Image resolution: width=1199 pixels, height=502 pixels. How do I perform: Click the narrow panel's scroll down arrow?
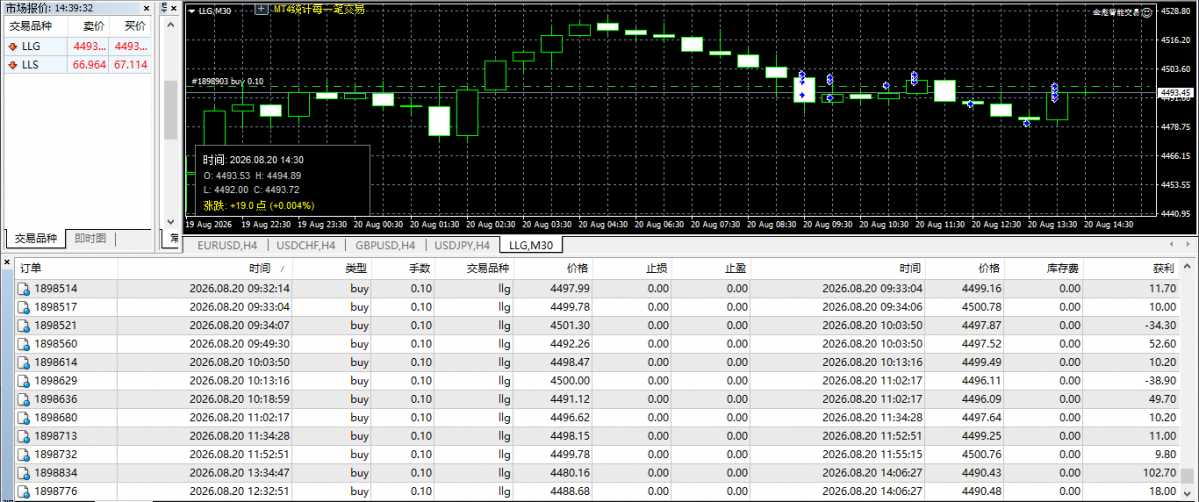point(171,222)
